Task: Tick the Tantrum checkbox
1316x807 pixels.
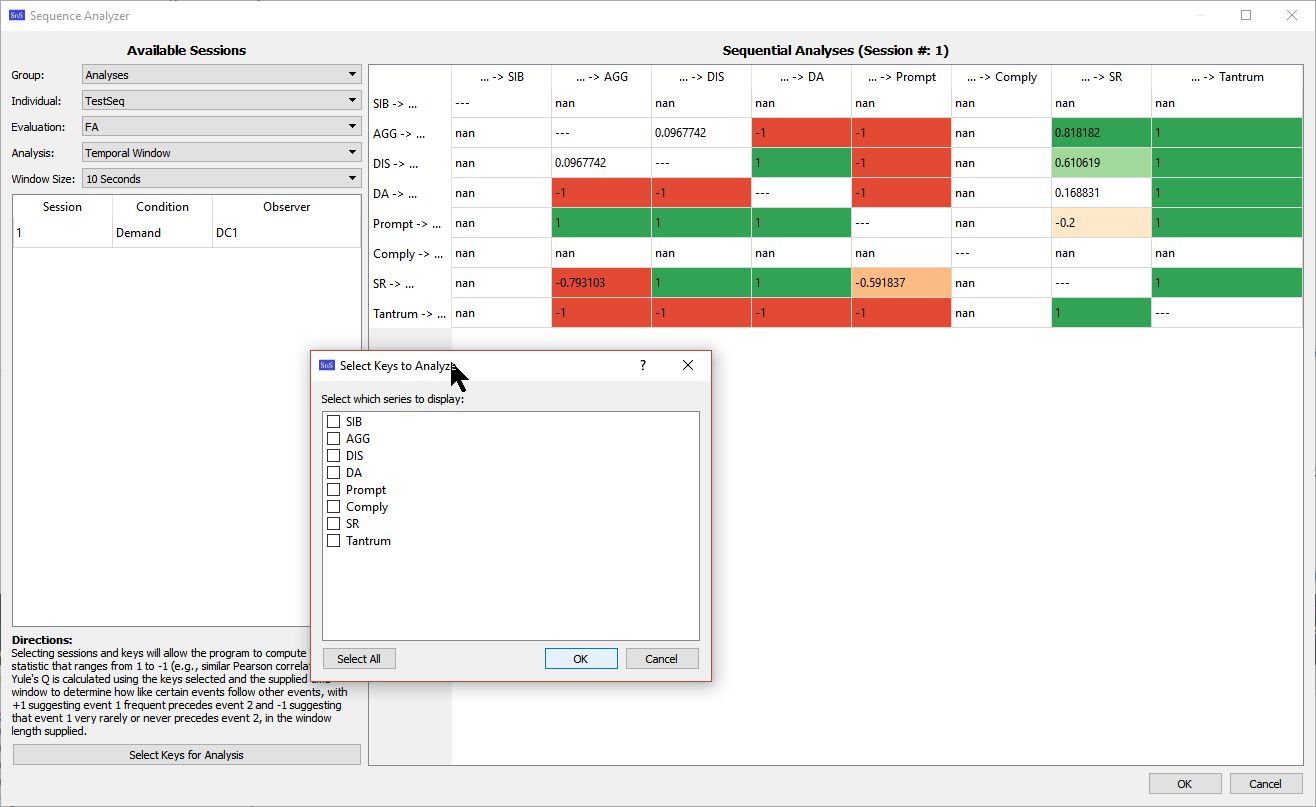Action: (x=334, y=541)
